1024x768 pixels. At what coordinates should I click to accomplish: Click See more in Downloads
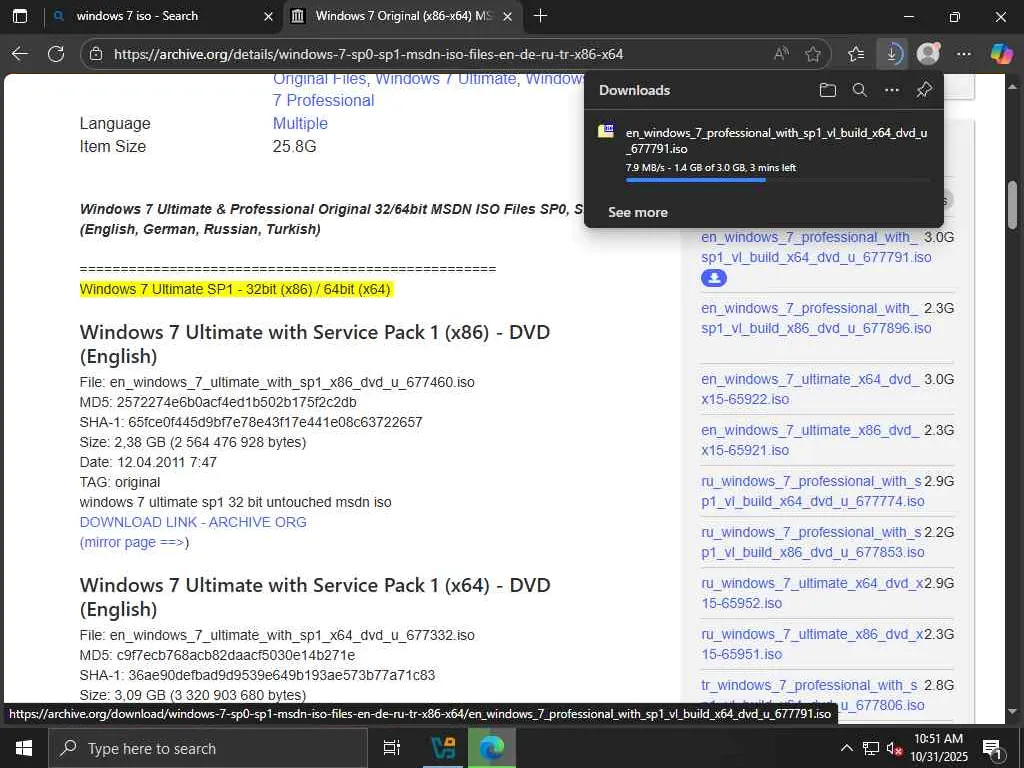(637, 212)
